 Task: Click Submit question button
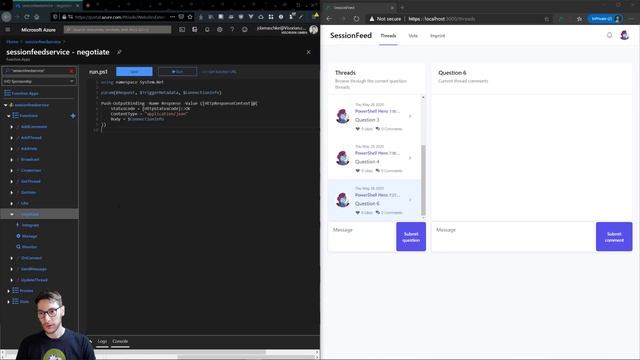point(411,237)
